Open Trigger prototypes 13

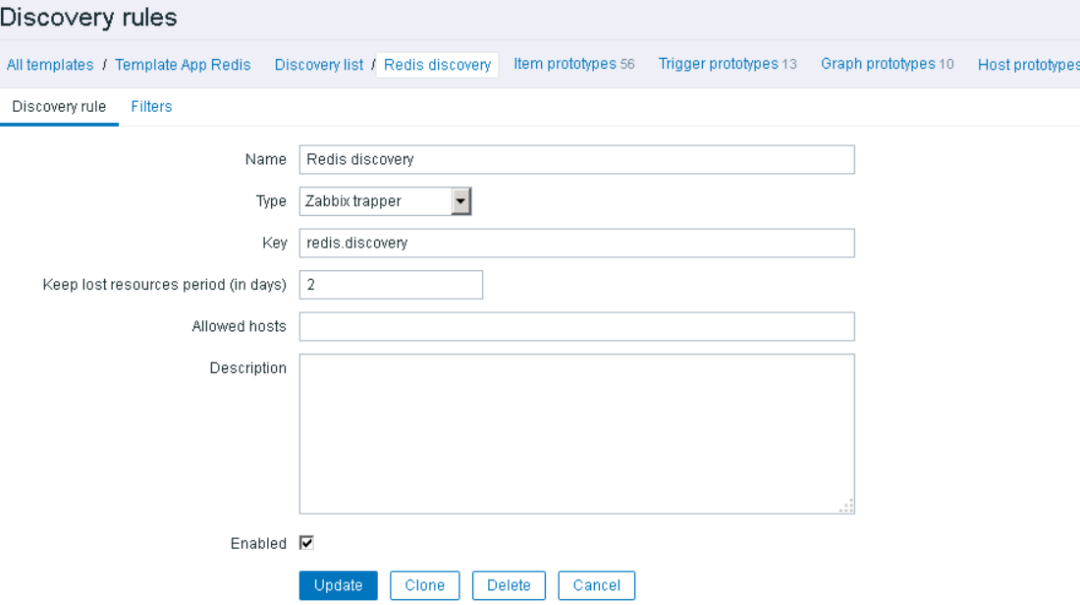tap(727, 64)
